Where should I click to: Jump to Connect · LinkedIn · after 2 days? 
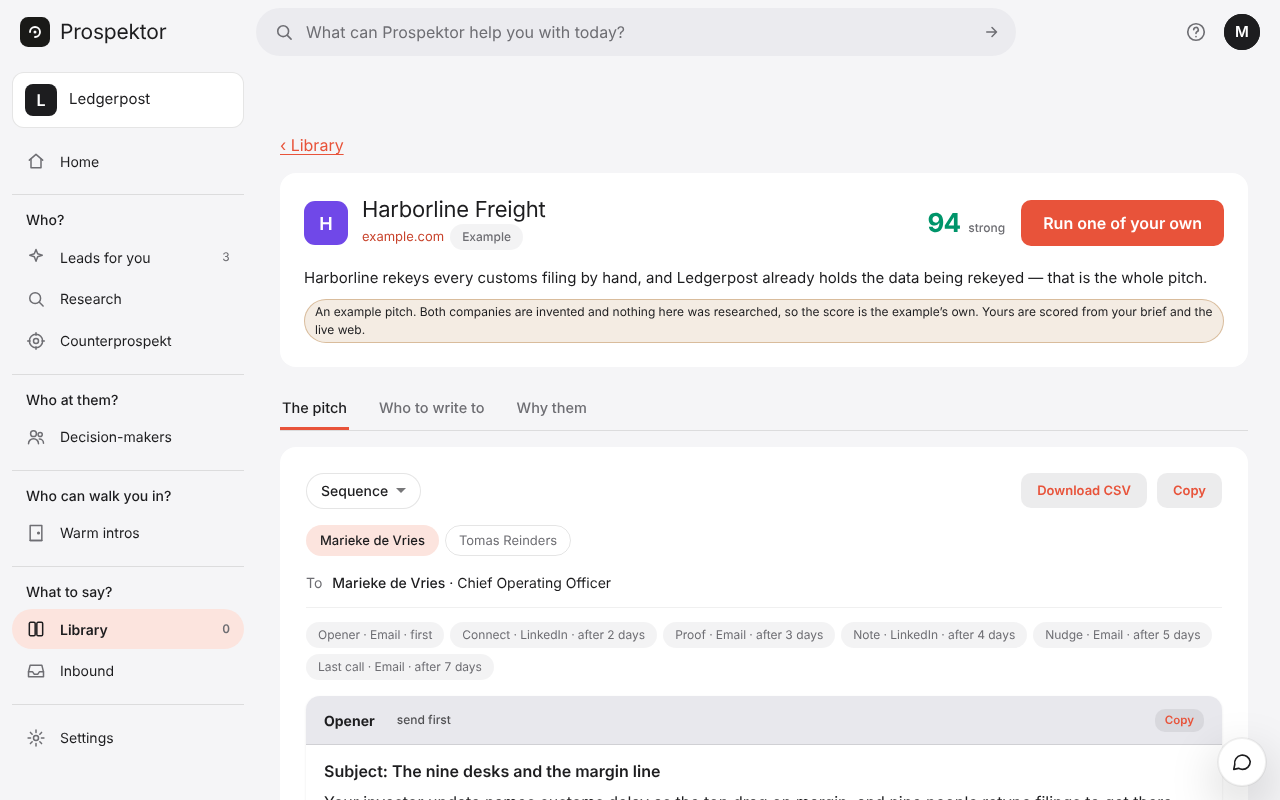[553, 635]
